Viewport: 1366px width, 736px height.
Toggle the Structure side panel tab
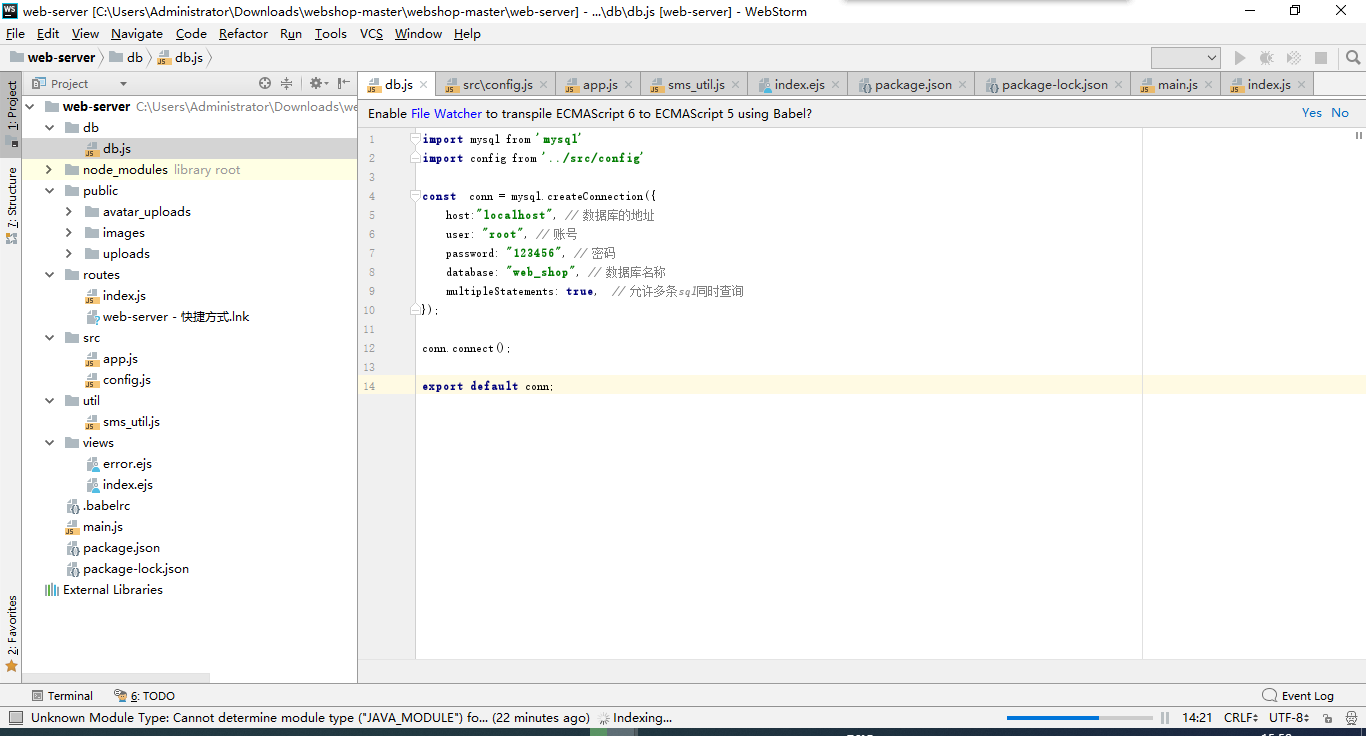pyautogui.click(x=12, y=204)
